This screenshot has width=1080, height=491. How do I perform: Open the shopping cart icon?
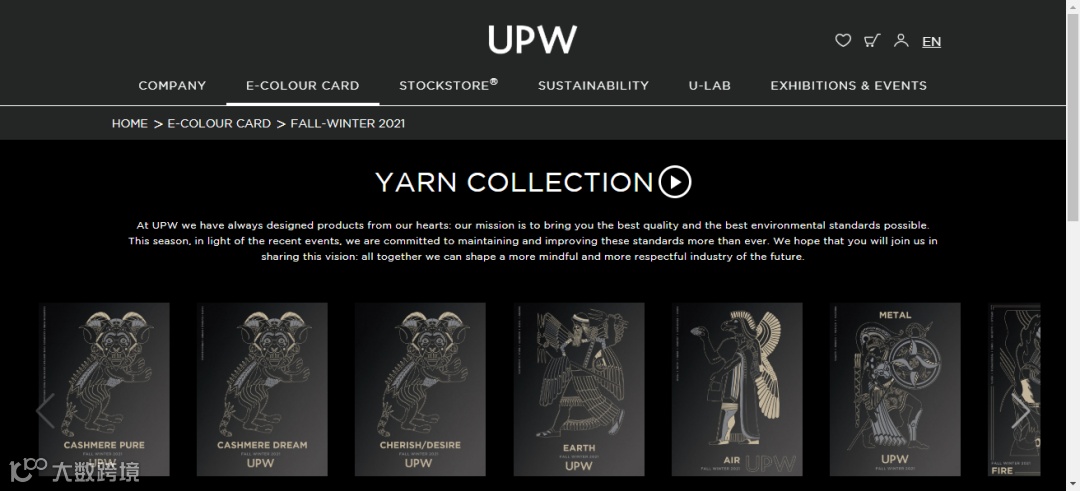[872, 41]
